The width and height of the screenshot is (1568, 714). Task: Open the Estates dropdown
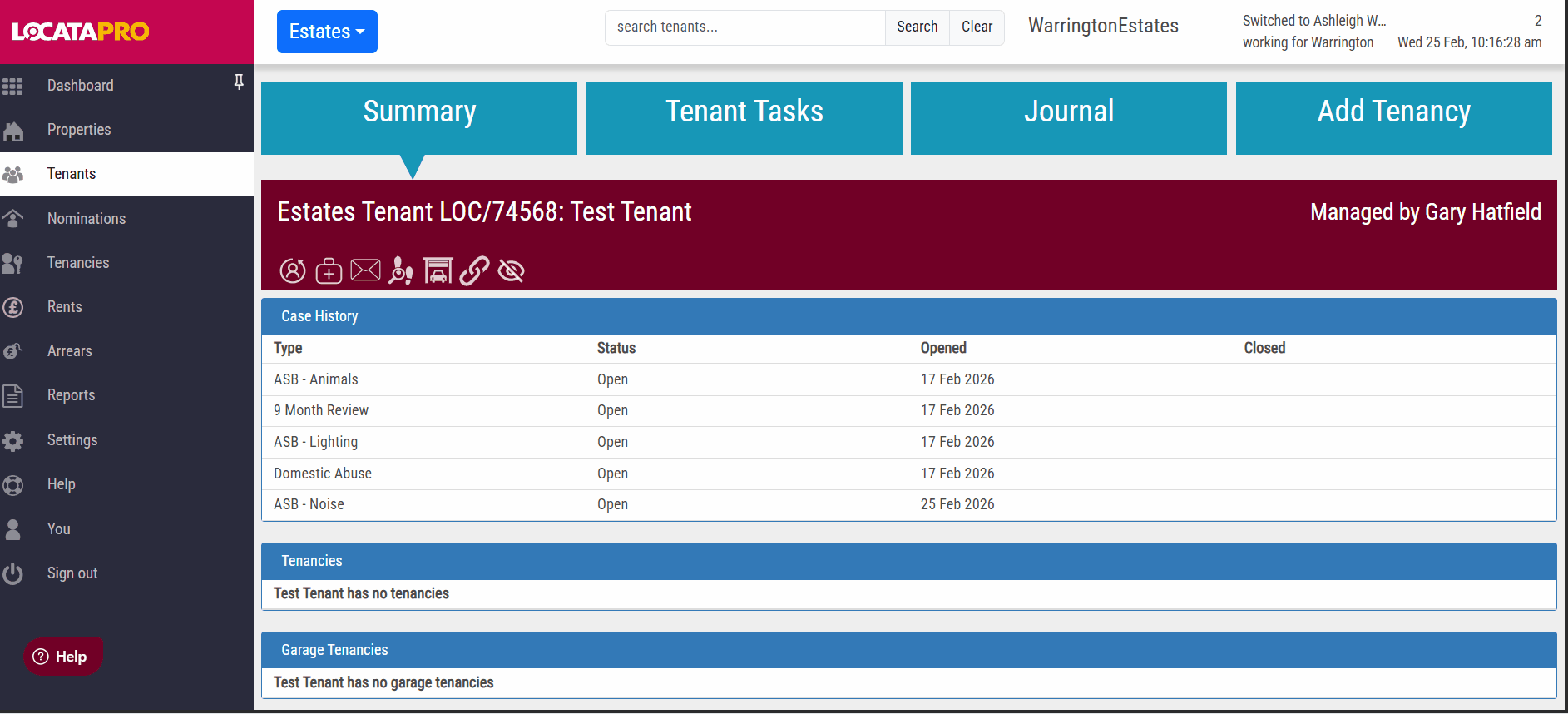tap(327, 32)
